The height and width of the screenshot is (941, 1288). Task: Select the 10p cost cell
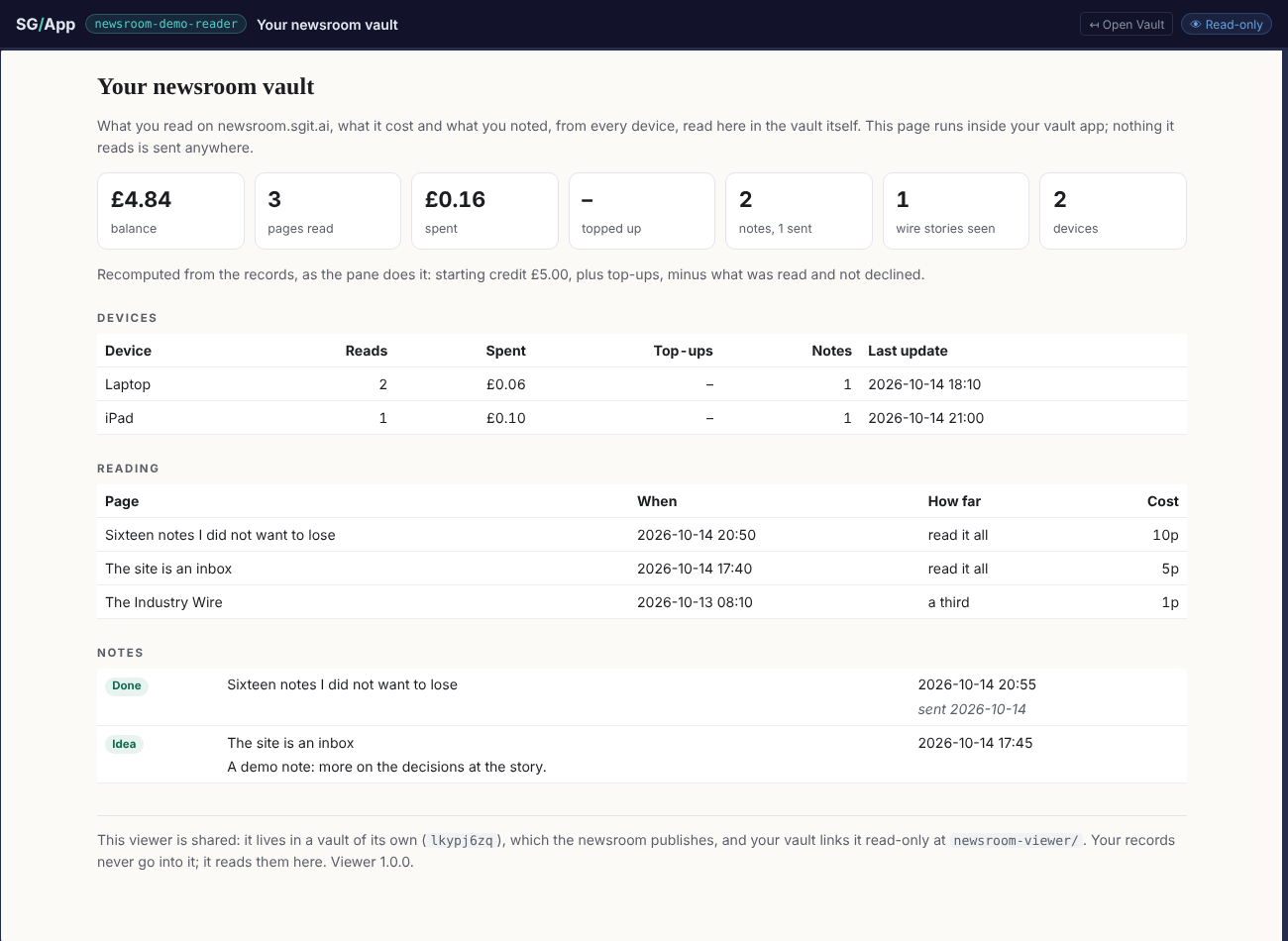(x=1165, y=535)
